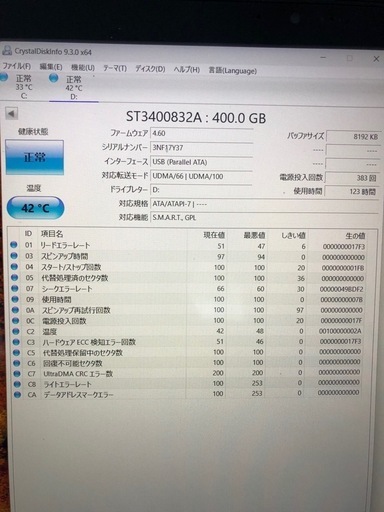Viewport: 384px width, 512px height.
Task: Select the C: drive status circle
Action: click(x=4, y=78)
